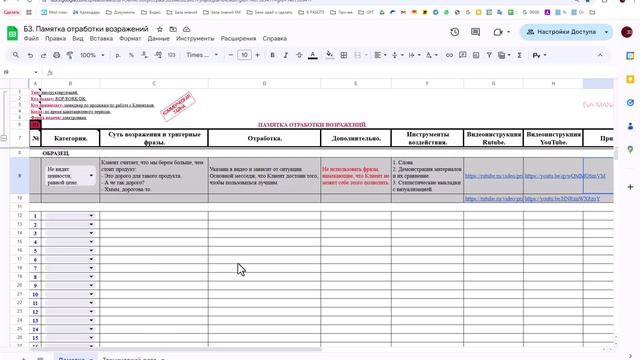
Task: Get add-ons plus icon in side panel
Action: point(630,187)
